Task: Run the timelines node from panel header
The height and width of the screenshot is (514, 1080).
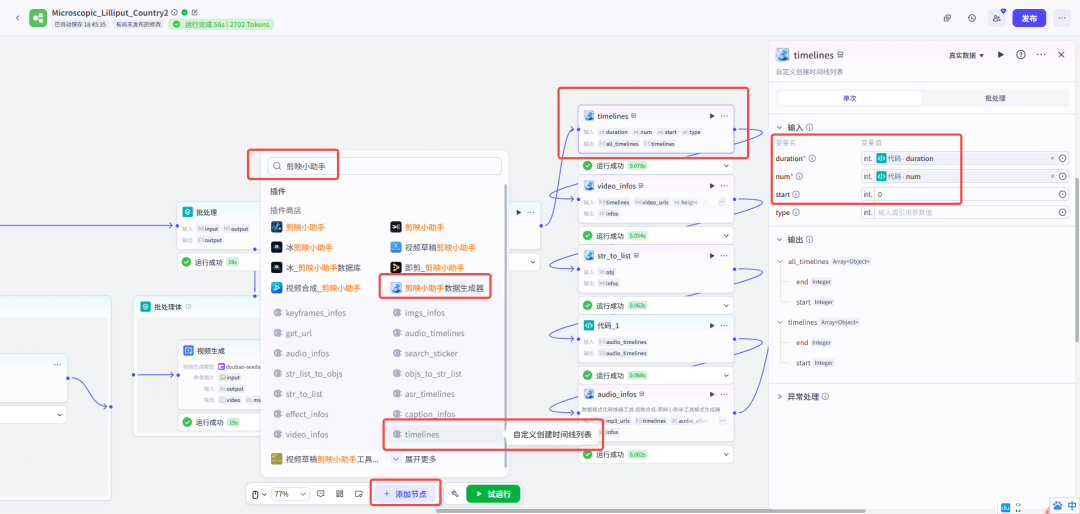Action: click(1001, 55)
